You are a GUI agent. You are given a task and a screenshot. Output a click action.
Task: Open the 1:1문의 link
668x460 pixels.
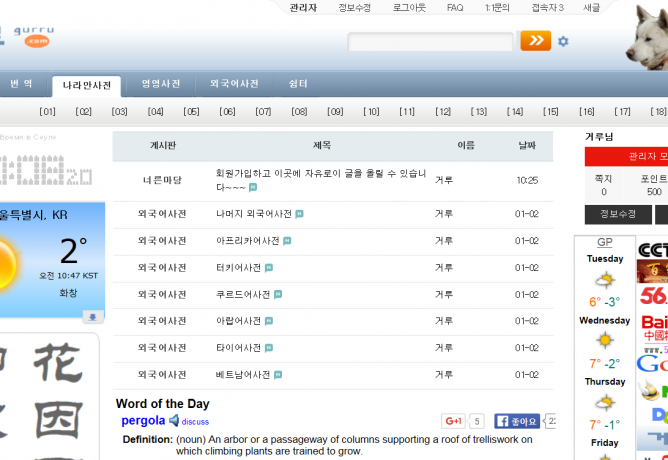pos(497,8)
